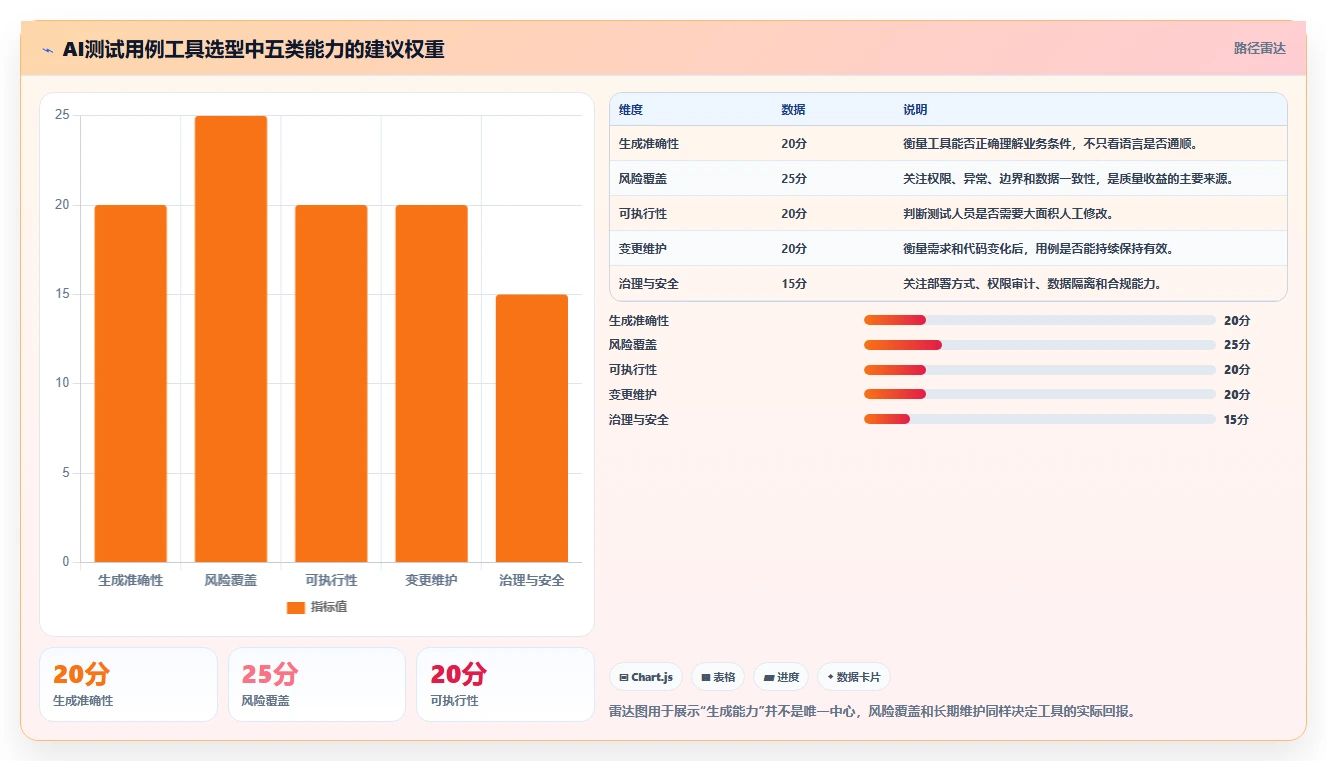Toggle the 指标值 legend entry
This screenshot has height=761, width=1327.
click(x=316, y=607)
